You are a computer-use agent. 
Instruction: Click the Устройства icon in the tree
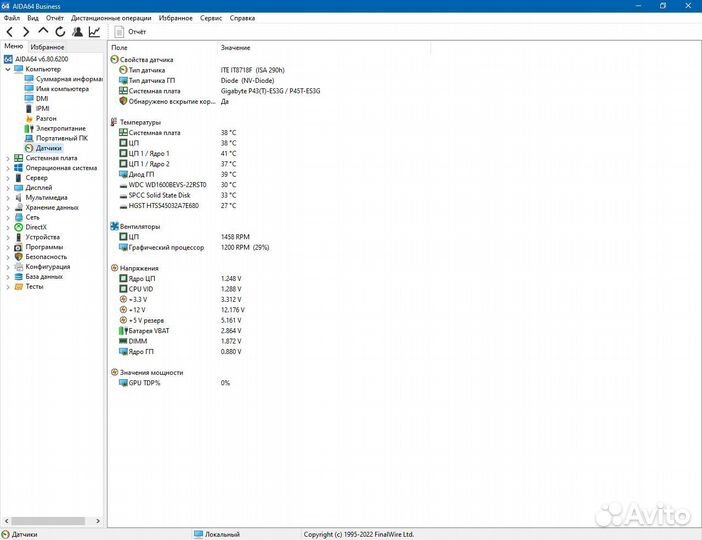point(18,237)
